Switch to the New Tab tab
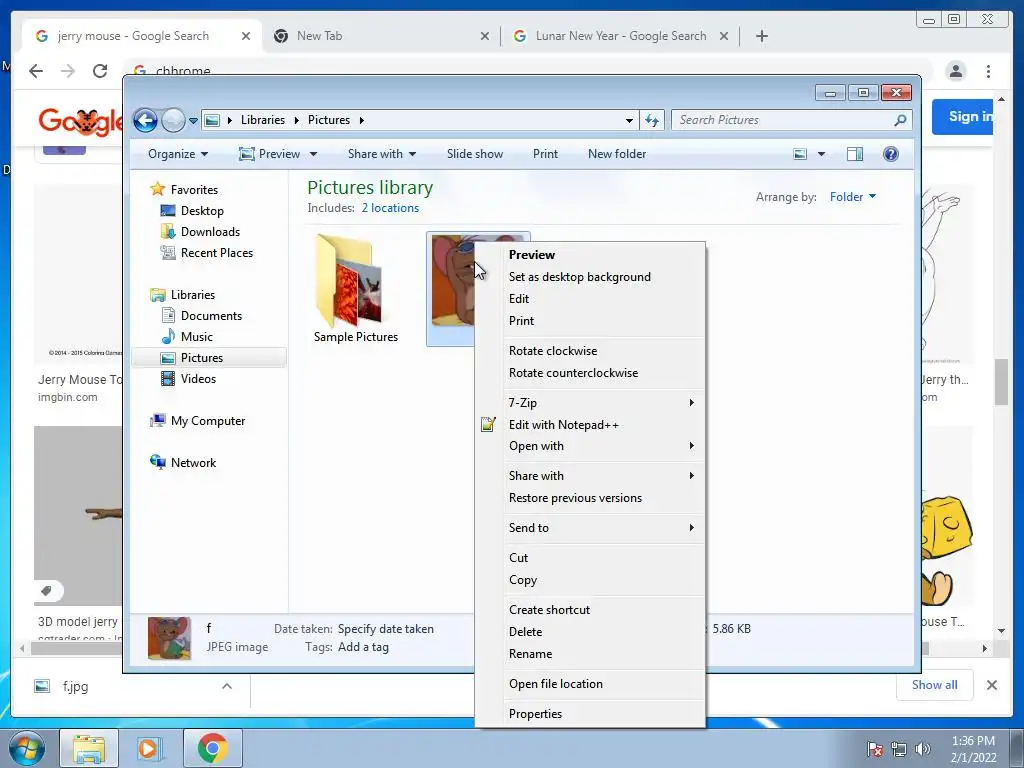The image size is (1024, 768). [x=381, y=36]
